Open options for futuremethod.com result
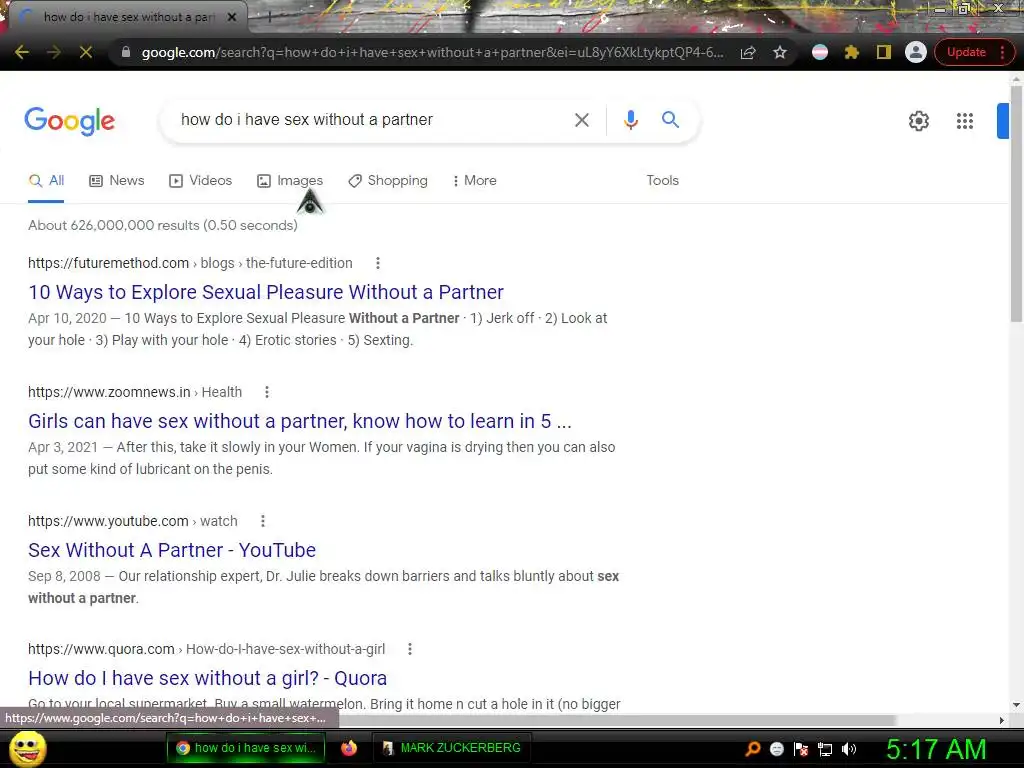The image size is (1024, 768). [377, 263]
